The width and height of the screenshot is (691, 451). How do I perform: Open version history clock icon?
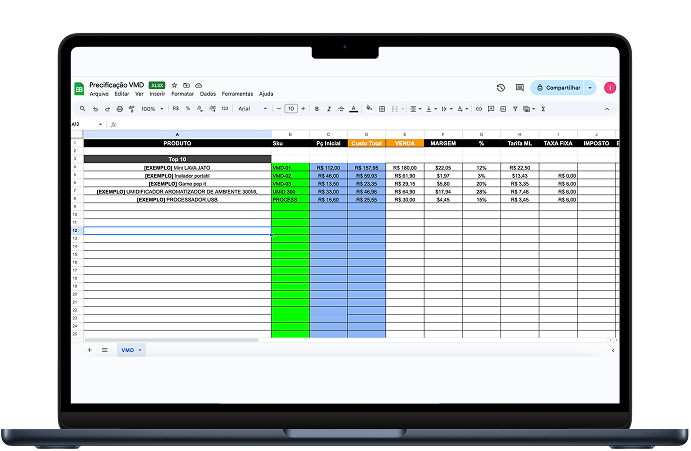[x=500, y=88]
